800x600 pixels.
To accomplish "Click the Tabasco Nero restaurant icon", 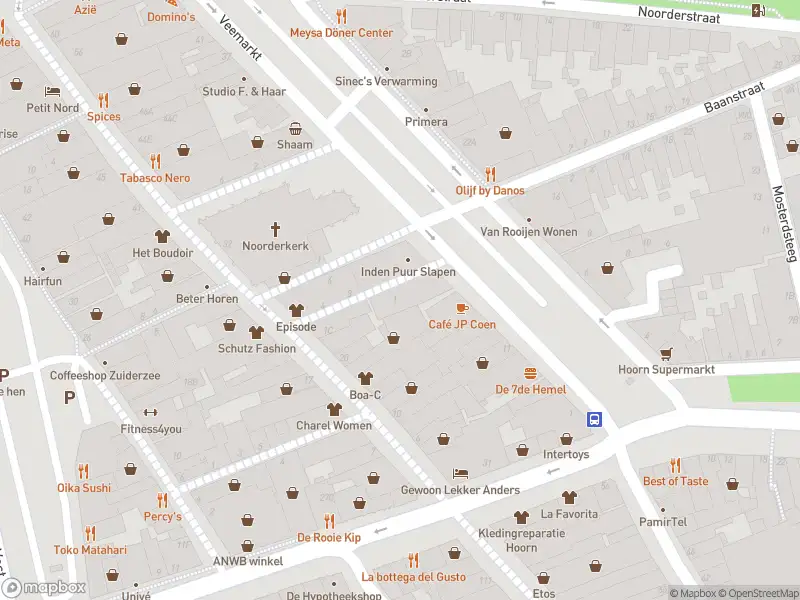I will (x=155, y=162).
